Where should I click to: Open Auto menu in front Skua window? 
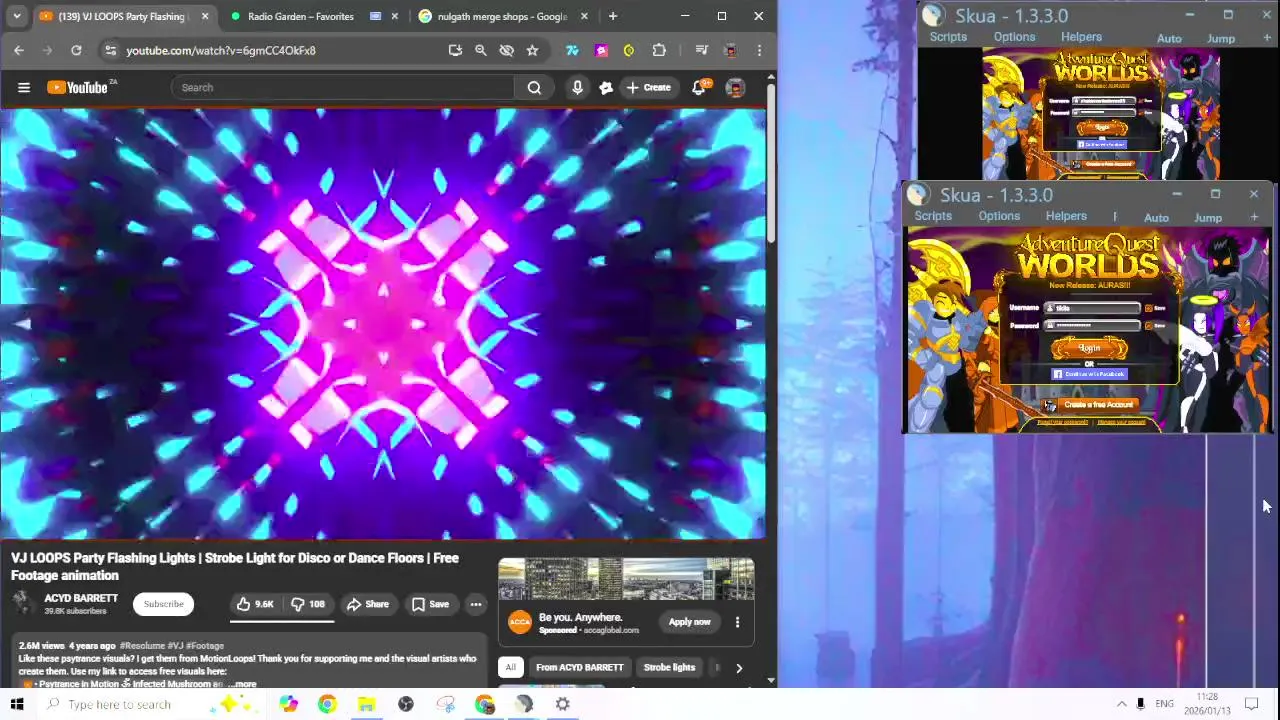tap(1156, 217)
